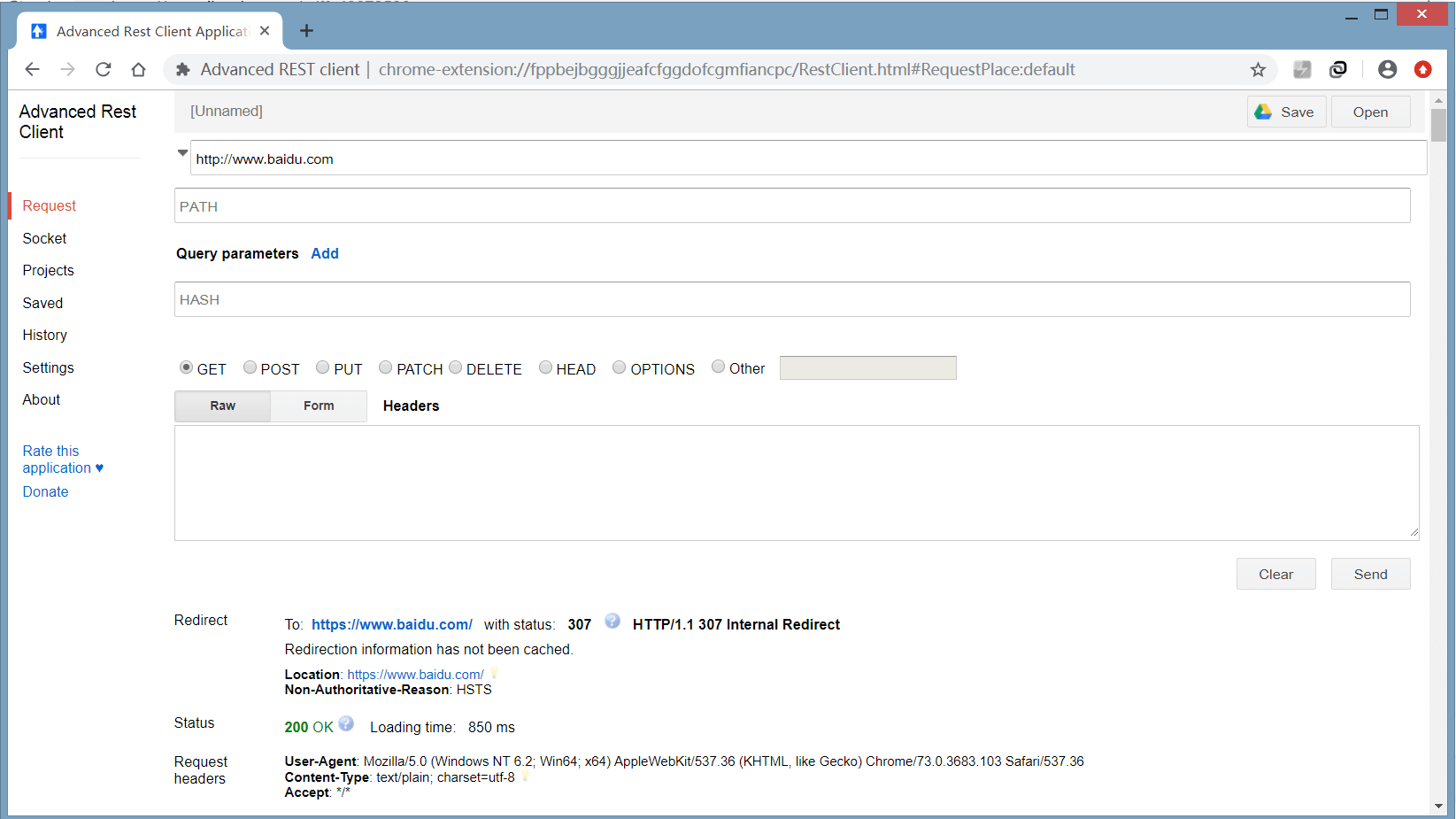
Task: Click the browser address bar URL
Action: click(727, 69)
